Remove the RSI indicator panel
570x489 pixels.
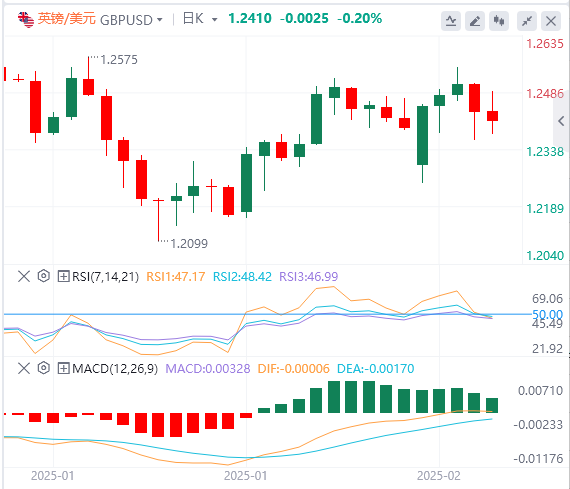24,276
